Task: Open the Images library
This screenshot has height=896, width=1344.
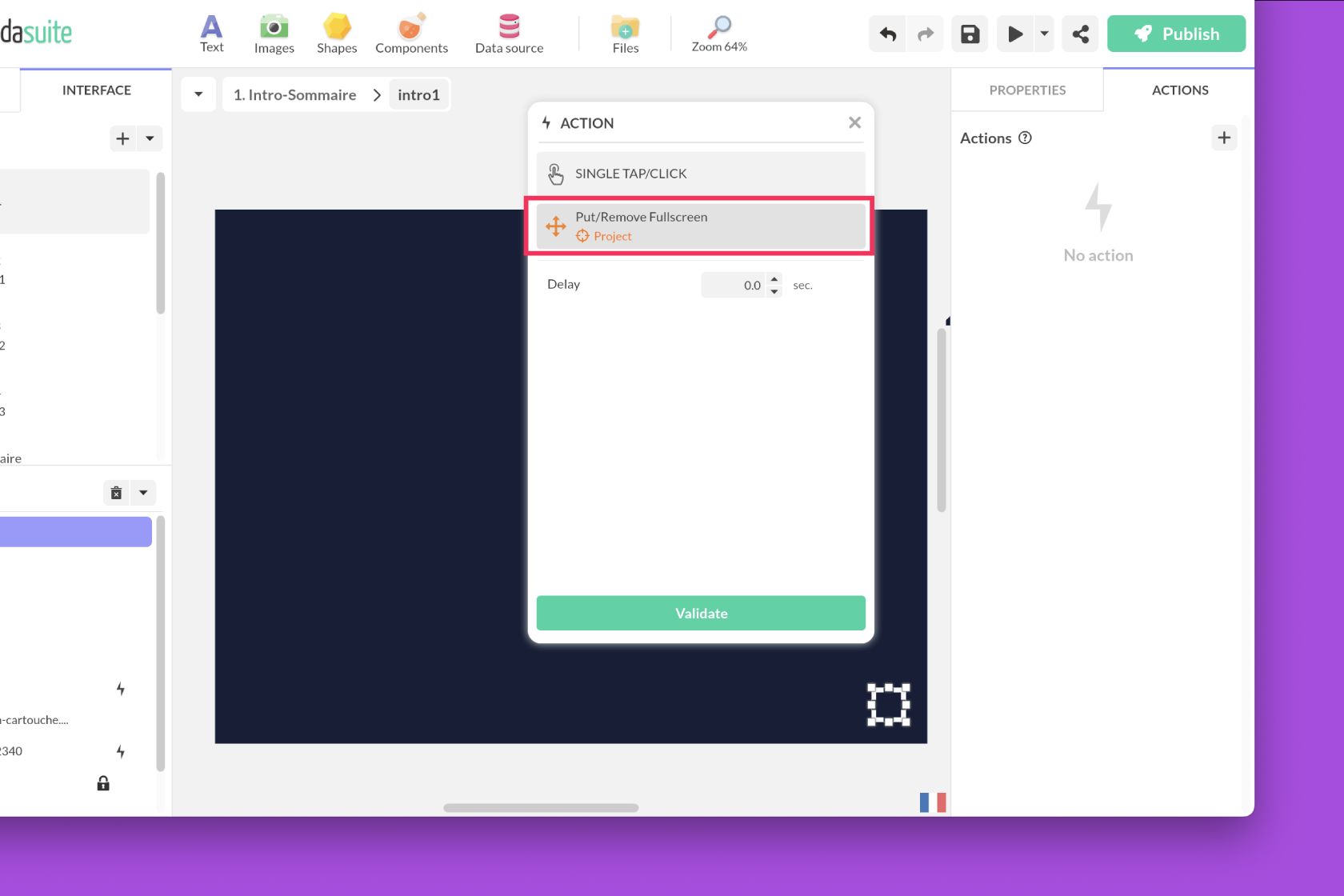Action: click(x=274, y=34)
